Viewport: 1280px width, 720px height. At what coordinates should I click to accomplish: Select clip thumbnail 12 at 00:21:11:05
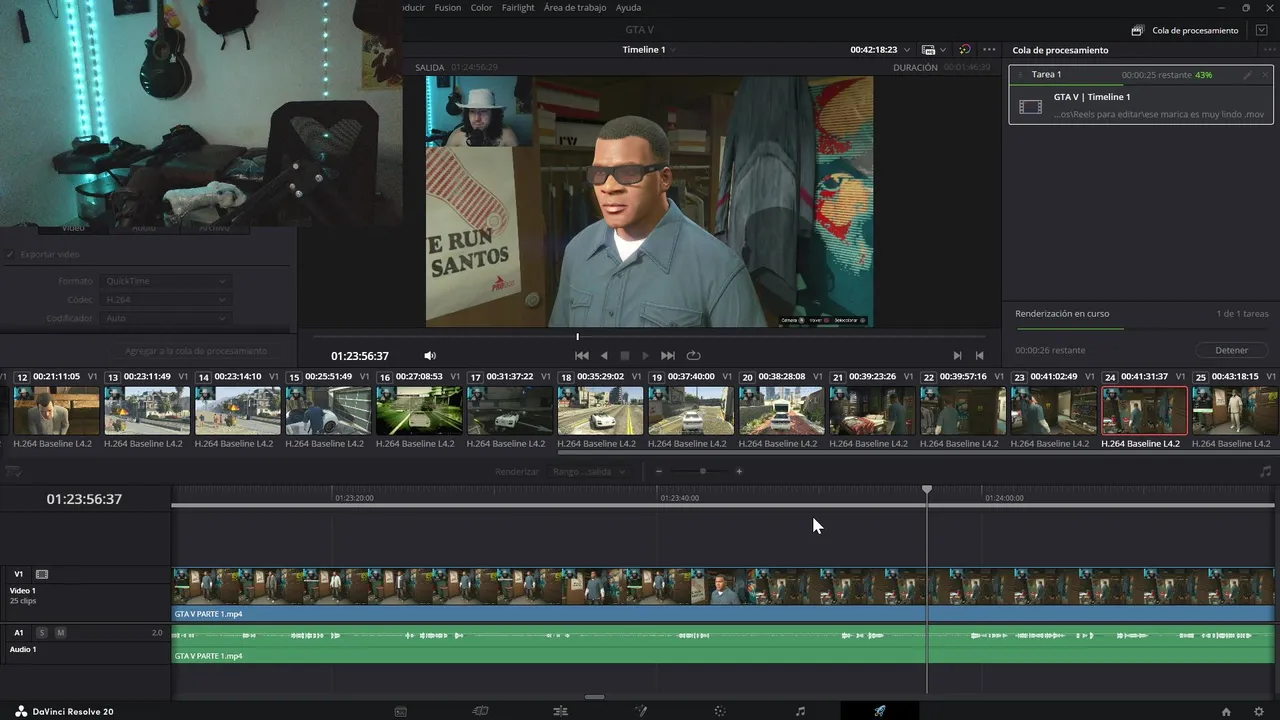coord(56,410)
